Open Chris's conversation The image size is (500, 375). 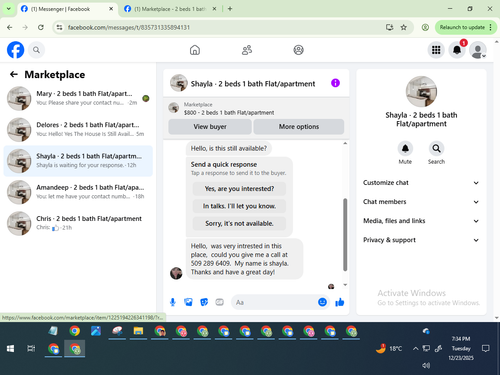tap(78, 223)
